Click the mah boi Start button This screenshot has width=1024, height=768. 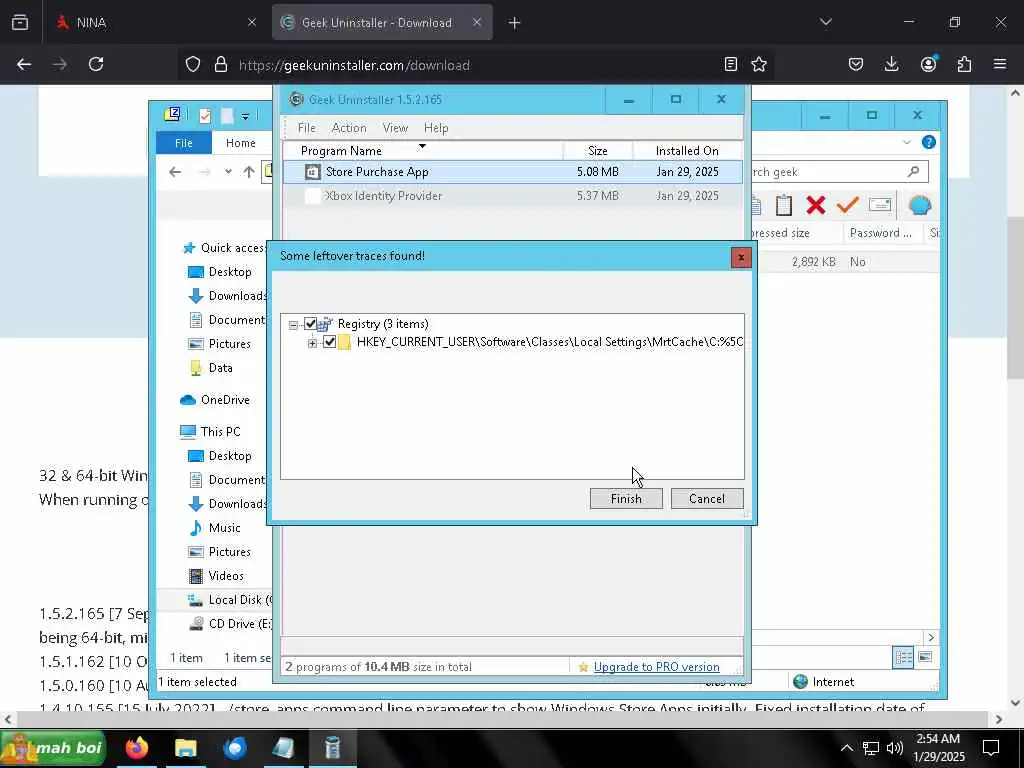(54, 748)
